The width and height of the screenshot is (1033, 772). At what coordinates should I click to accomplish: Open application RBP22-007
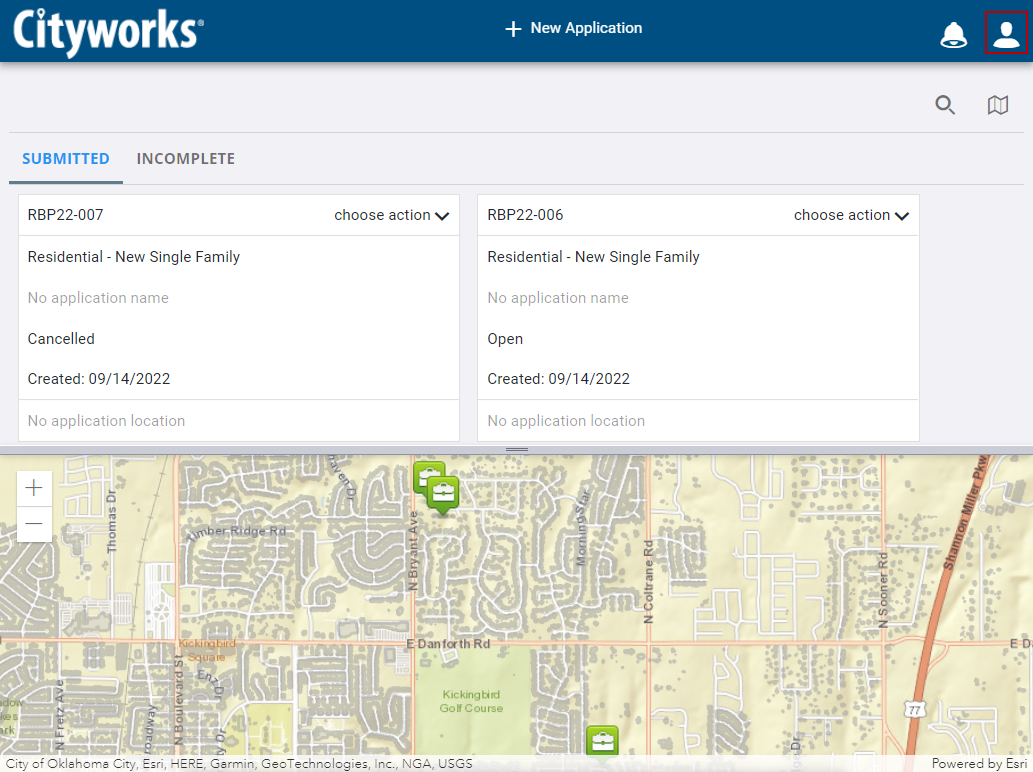pos(66,215)
